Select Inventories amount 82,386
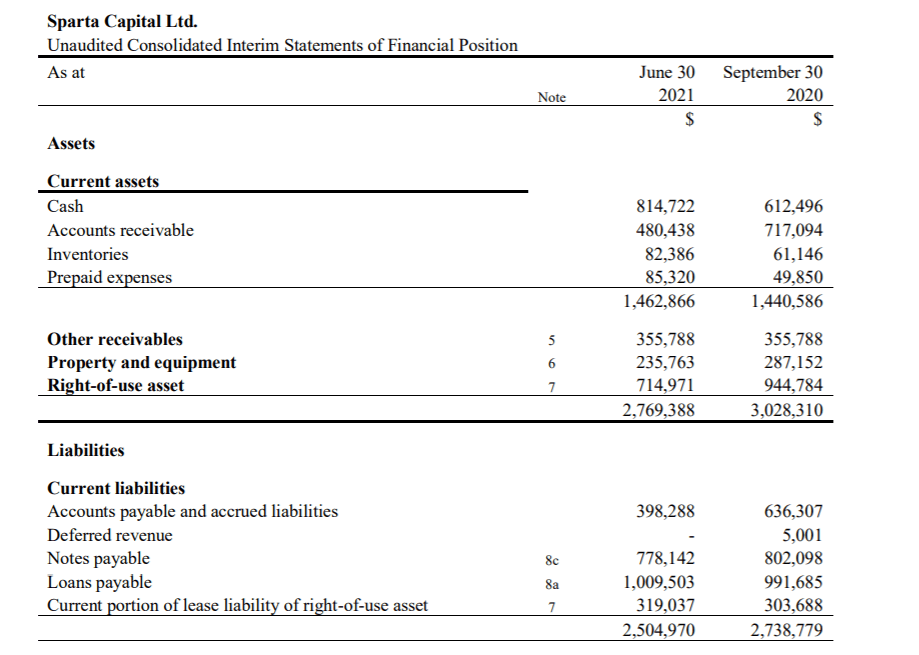This screenshot has width=919, height=655. pyautogui.click(x=669, y=254)
